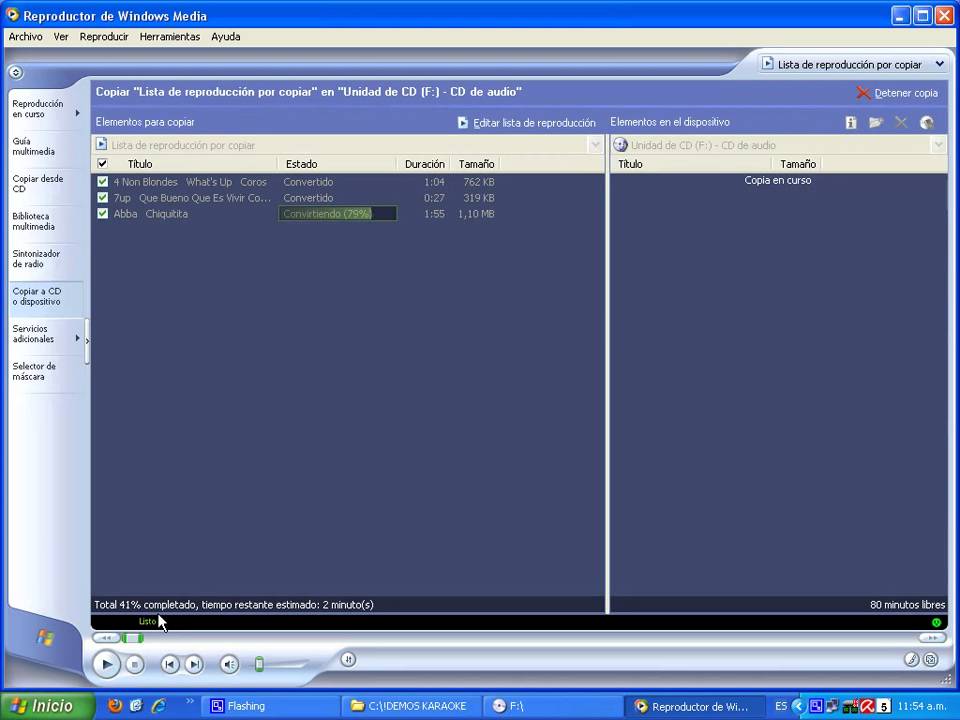
Task: Click Editar lista de reproducción link
Action: pyautogui.click(x=534, y=122)
